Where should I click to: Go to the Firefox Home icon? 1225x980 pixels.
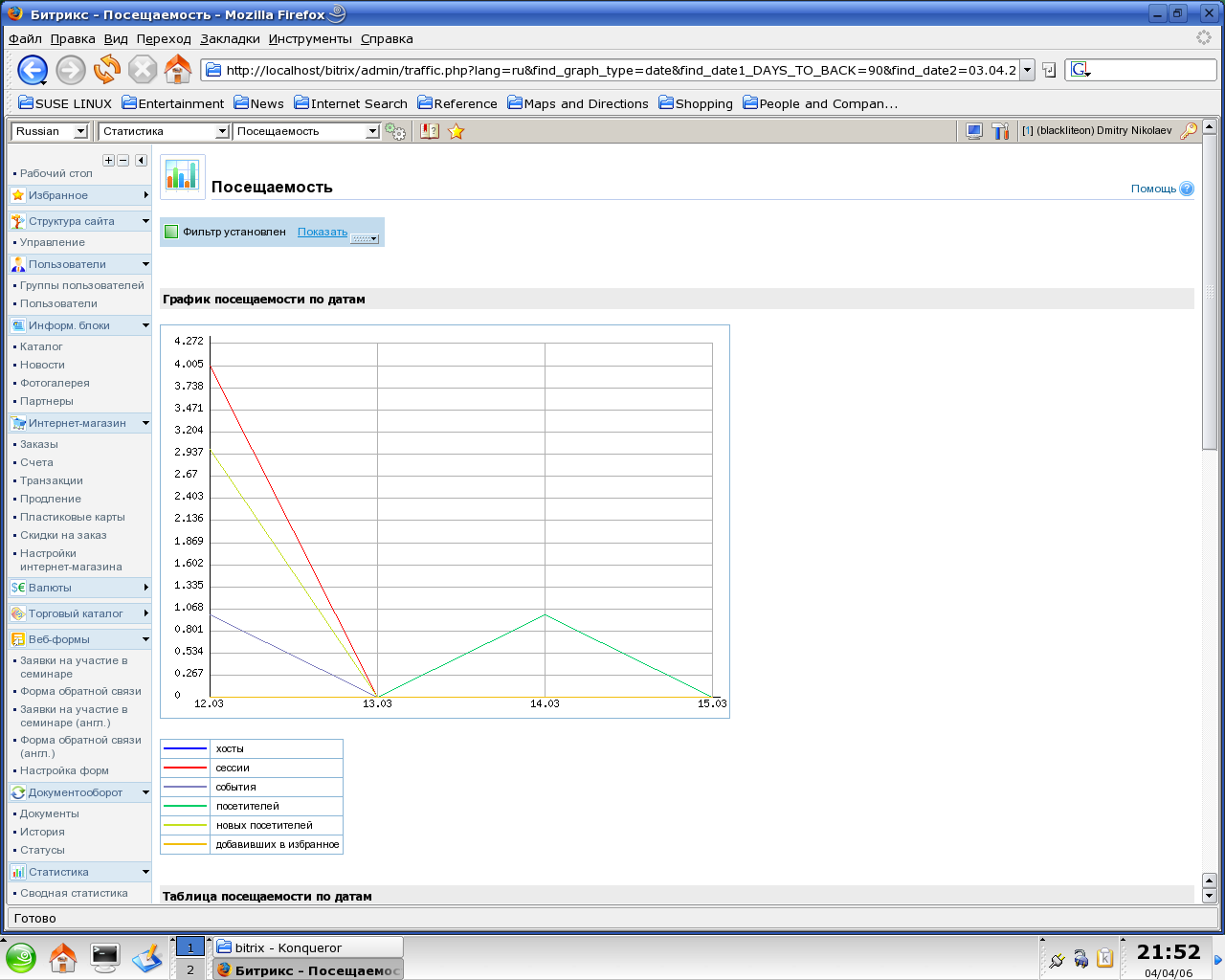coord(178,69)
